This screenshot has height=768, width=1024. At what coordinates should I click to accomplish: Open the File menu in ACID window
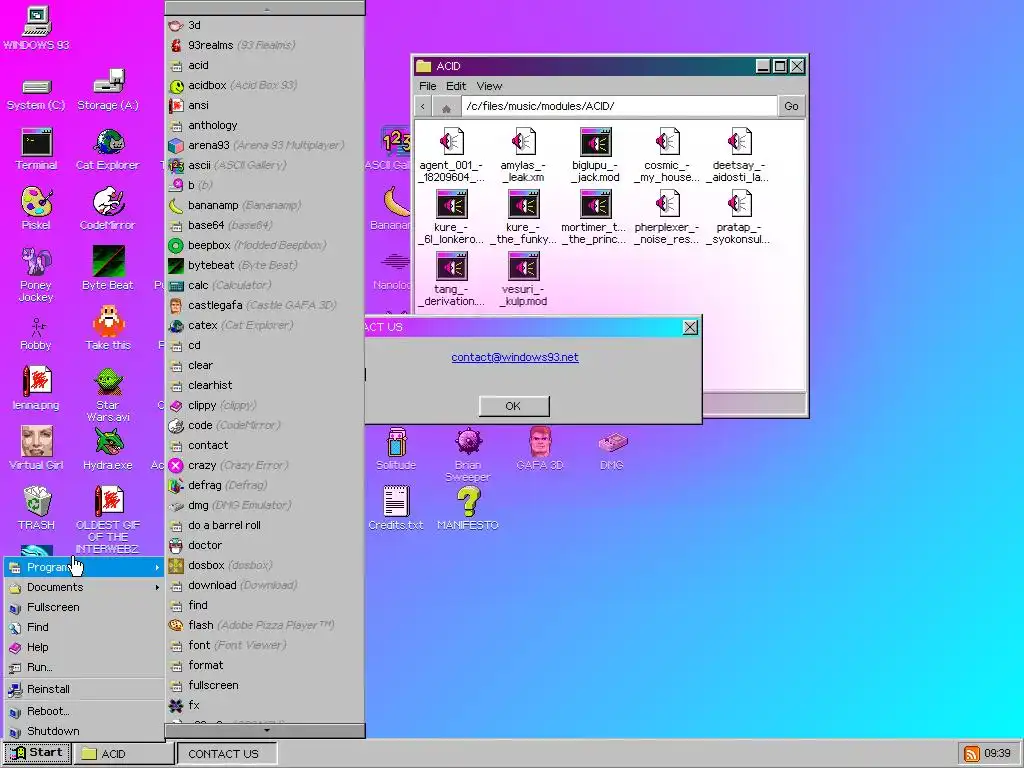428,86
